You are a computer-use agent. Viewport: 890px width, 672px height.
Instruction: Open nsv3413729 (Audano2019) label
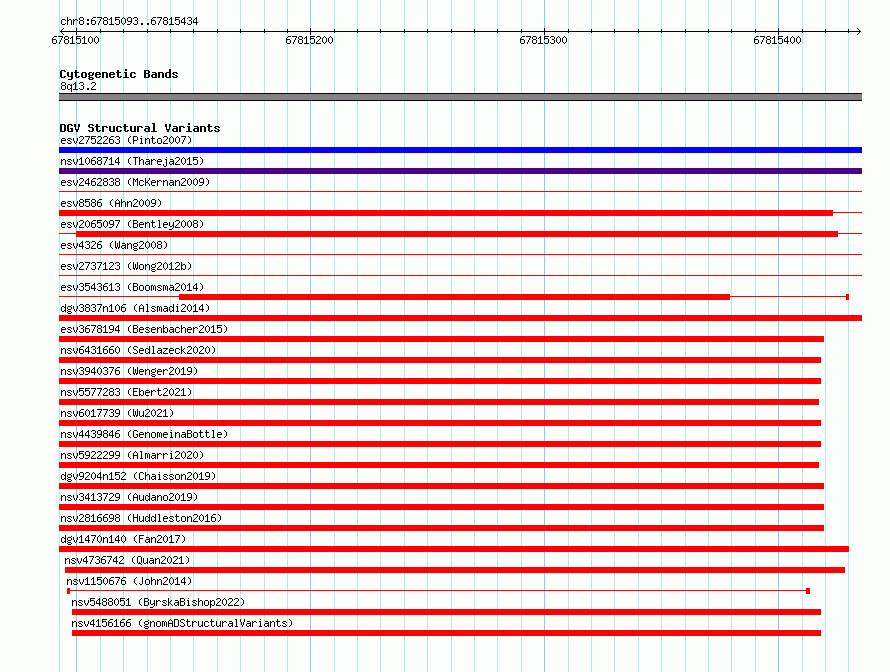point(129,497)
